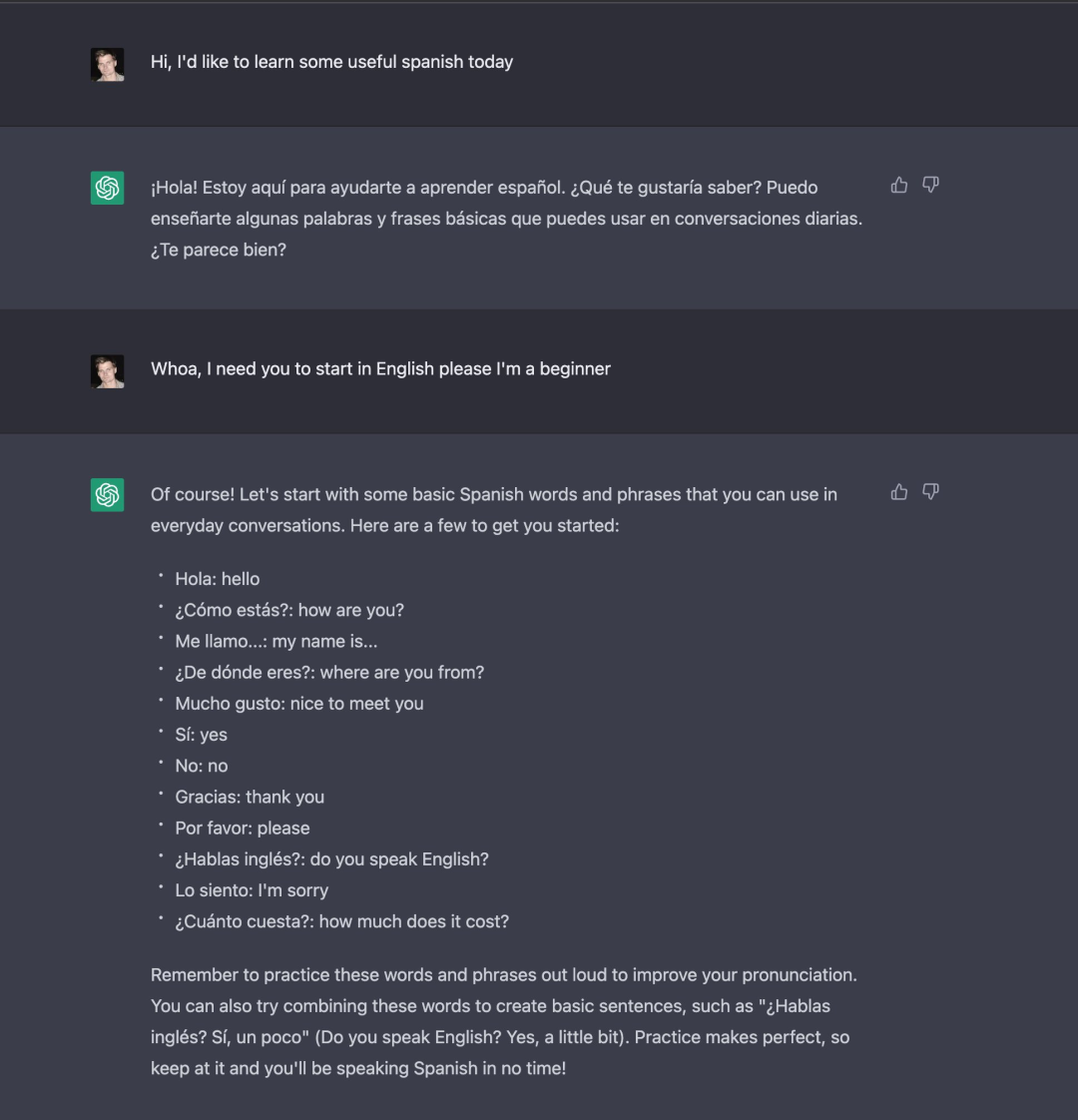Click the "¿Hablas inglés?: do you speak English?" item

(x=331, y=859)
